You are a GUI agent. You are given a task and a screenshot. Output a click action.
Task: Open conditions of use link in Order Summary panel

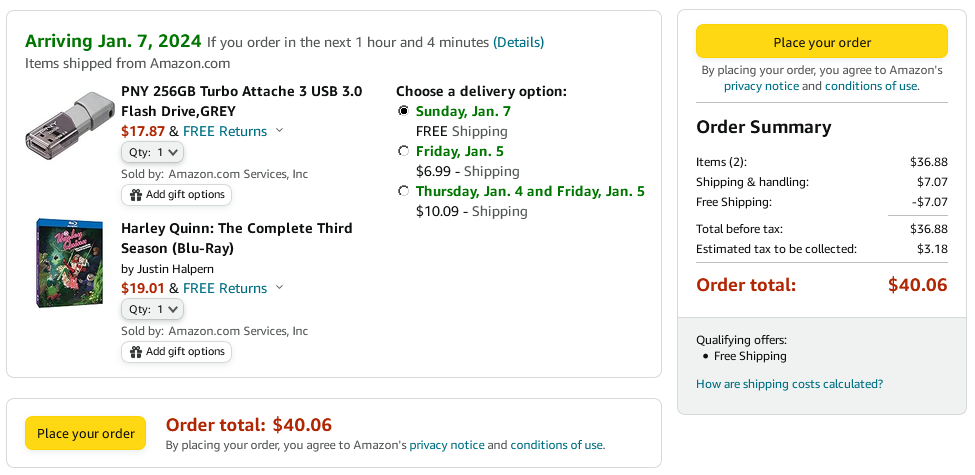[x=871, y=86]
